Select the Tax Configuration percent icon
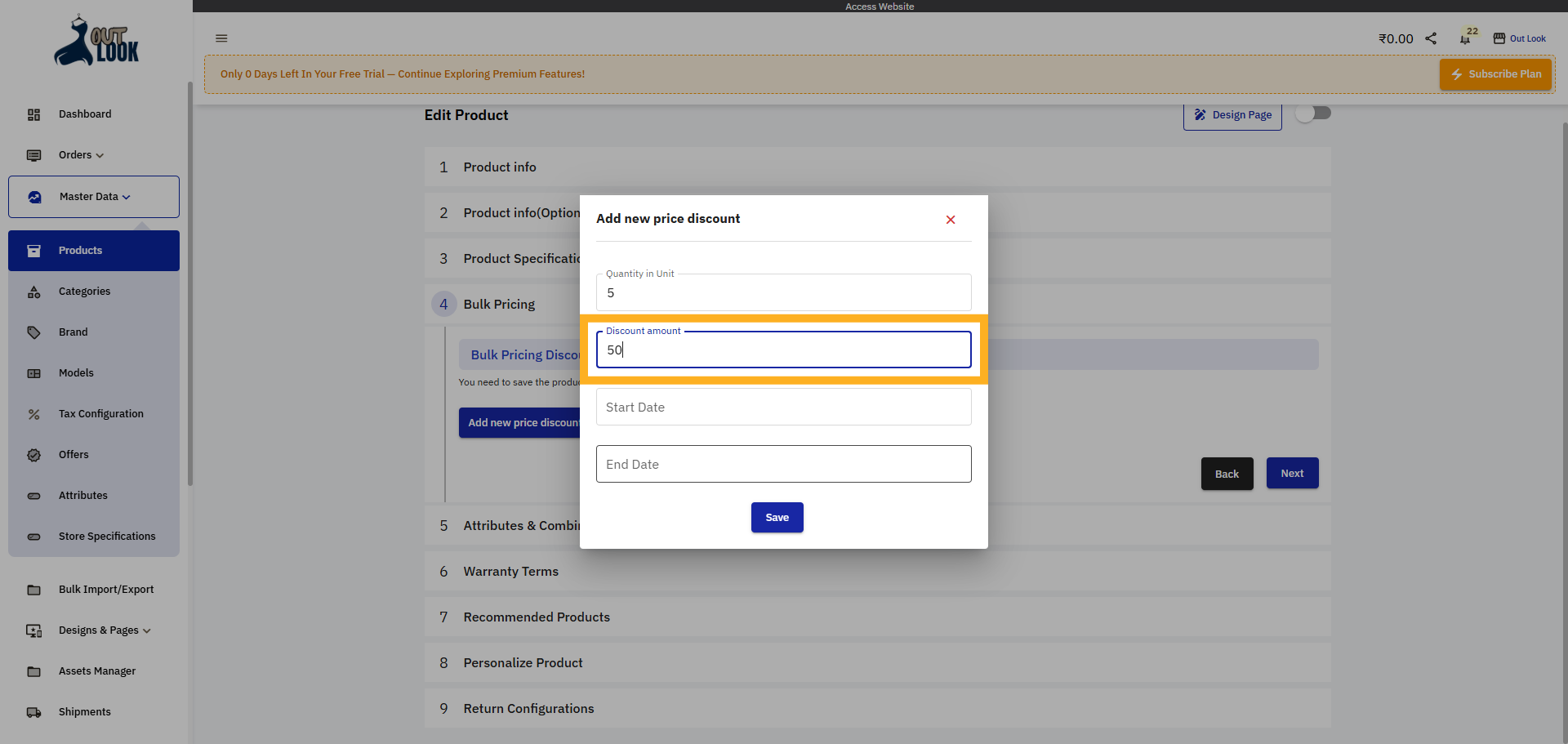 tap(33, 414)
